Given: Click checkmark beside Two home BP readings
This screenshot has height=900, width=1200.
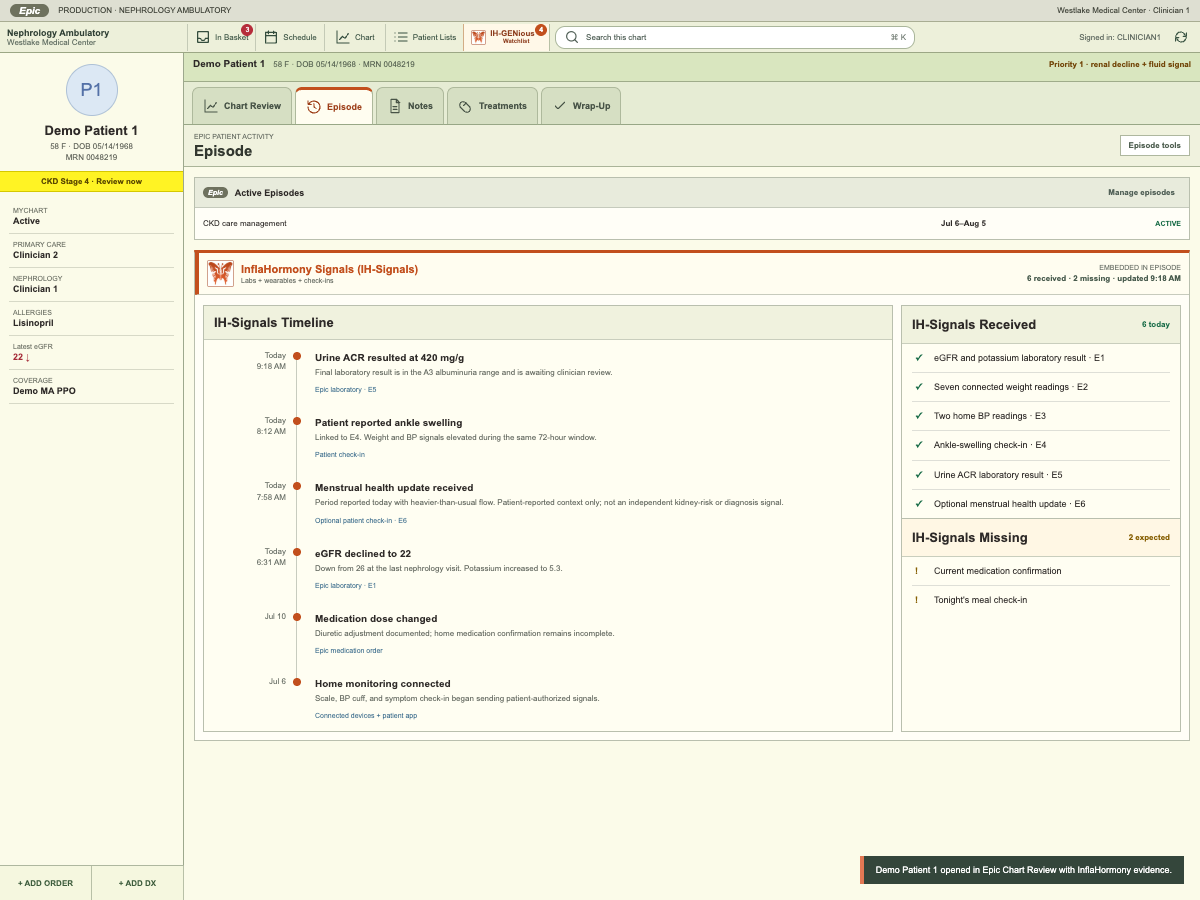Looking at the screenshot, I should tap(918, 415).
